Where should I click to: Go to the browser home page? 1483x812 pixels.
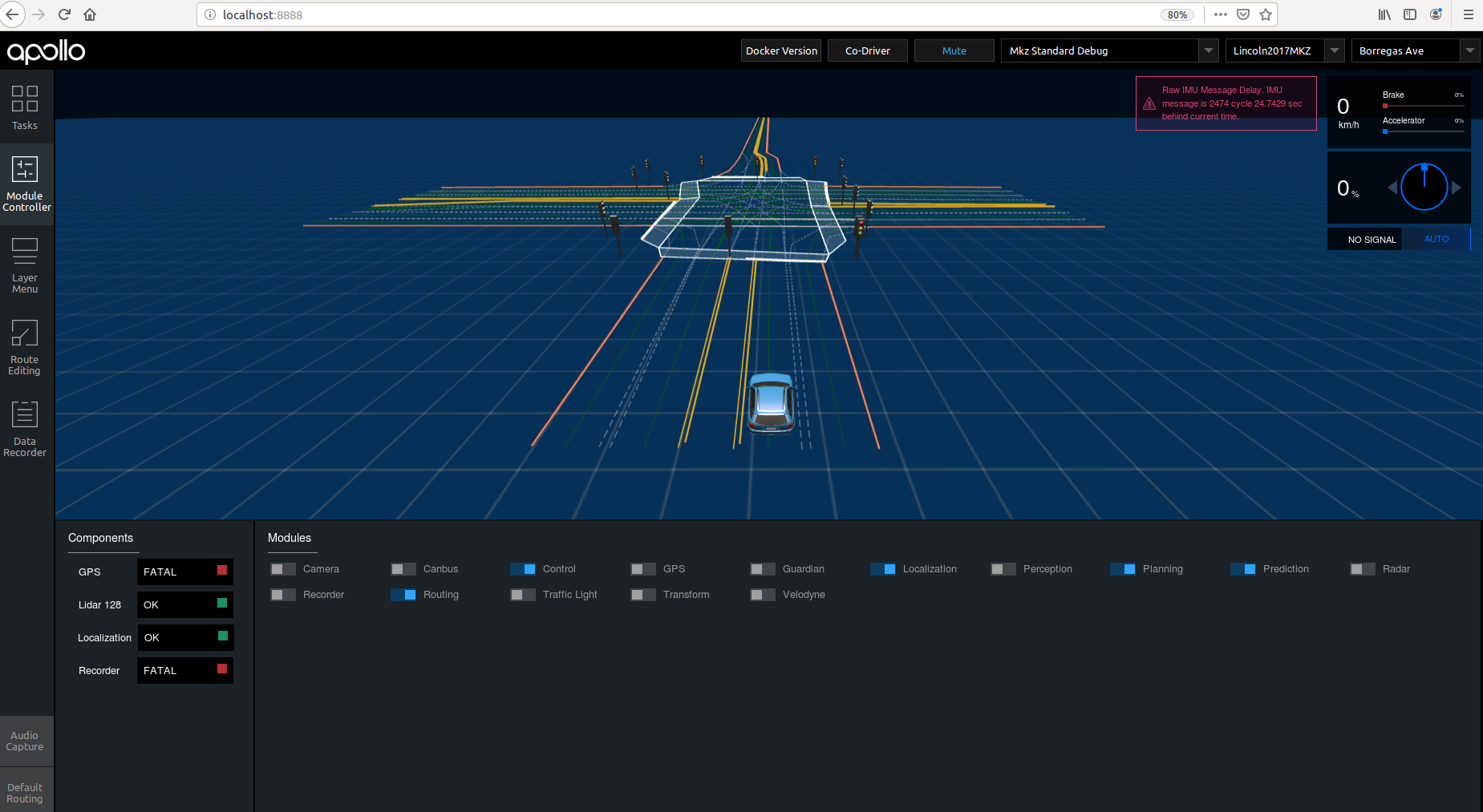90,14
